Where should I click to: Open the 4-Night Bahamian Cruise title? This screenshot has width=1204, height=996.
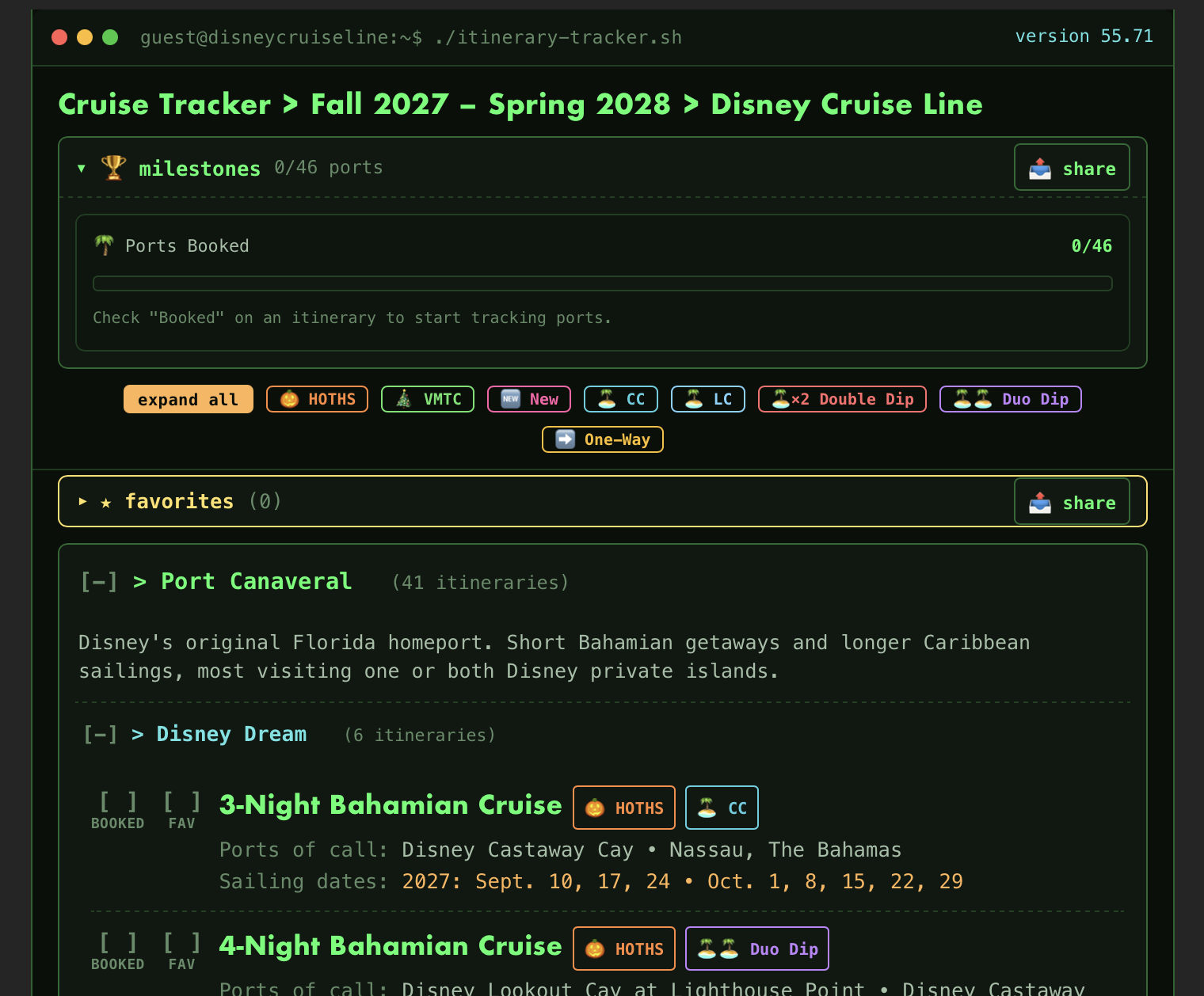[391, 946]
